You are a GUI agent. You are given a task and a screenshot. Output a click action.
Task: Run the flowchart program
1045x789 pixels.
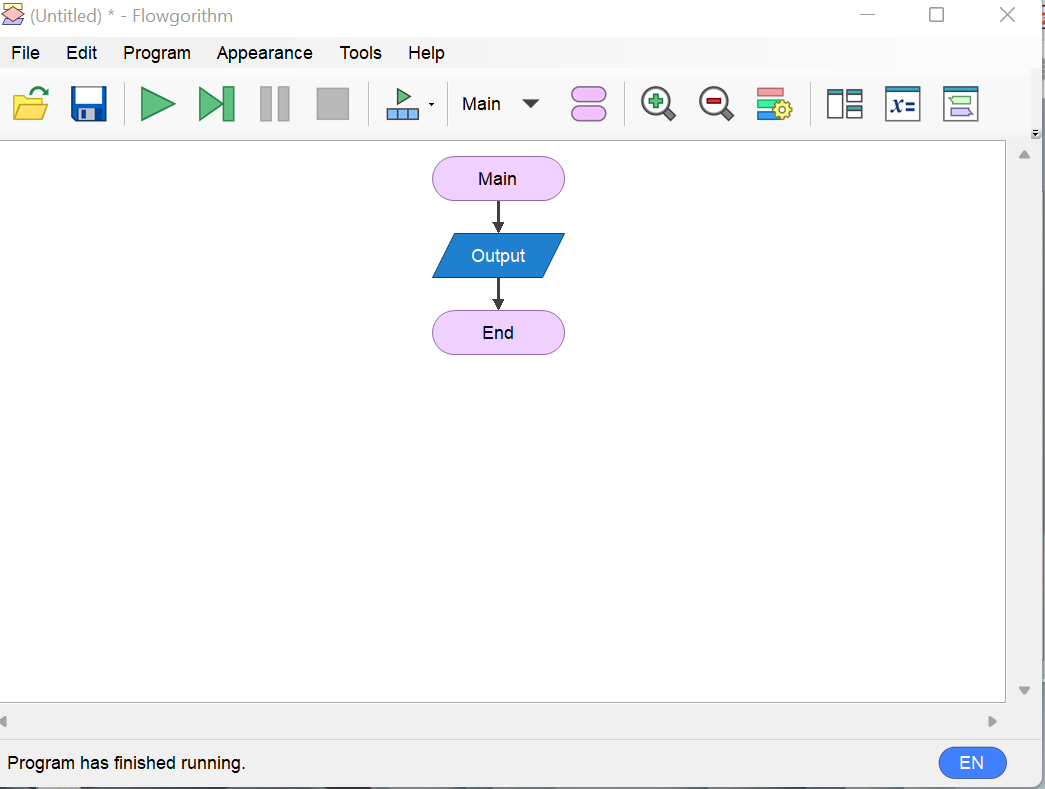[158, 103]
